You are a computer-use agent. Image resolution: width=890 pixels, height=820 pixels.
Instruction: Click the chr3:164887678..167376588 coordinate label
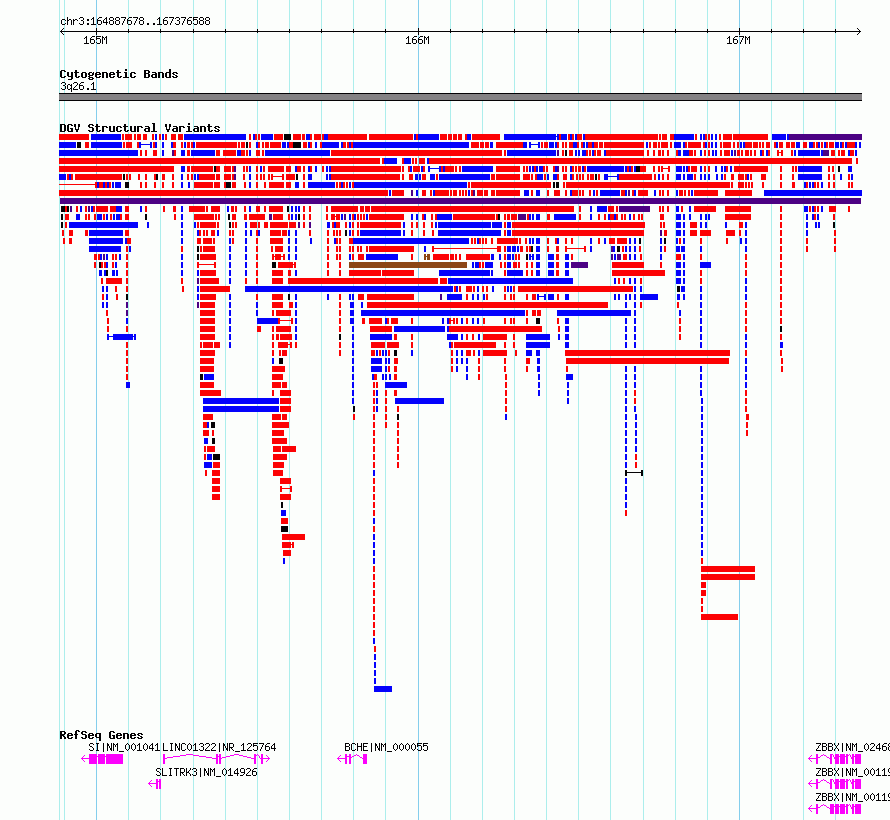pyautogui.click(x=135, y=22)
